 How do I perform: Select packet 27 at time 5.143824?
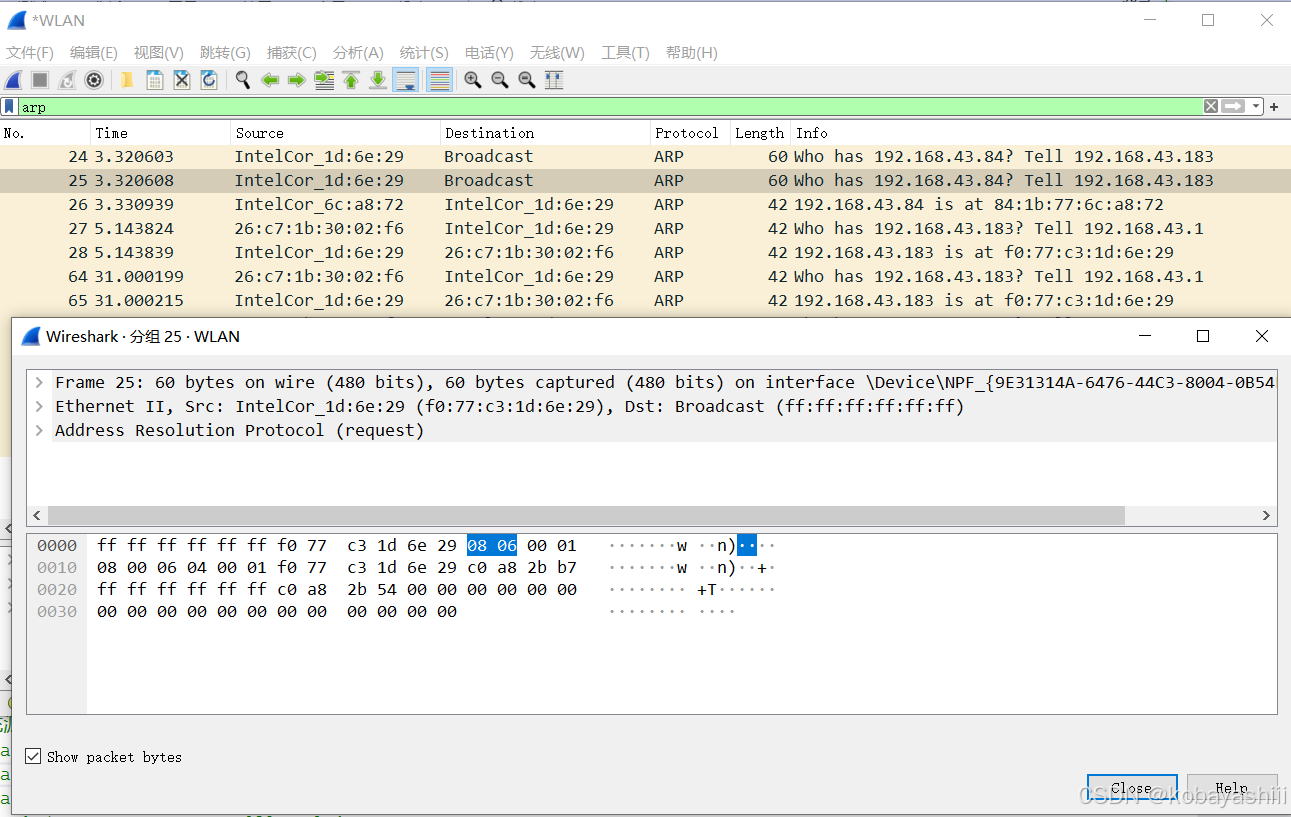click(x=645, y=228)
